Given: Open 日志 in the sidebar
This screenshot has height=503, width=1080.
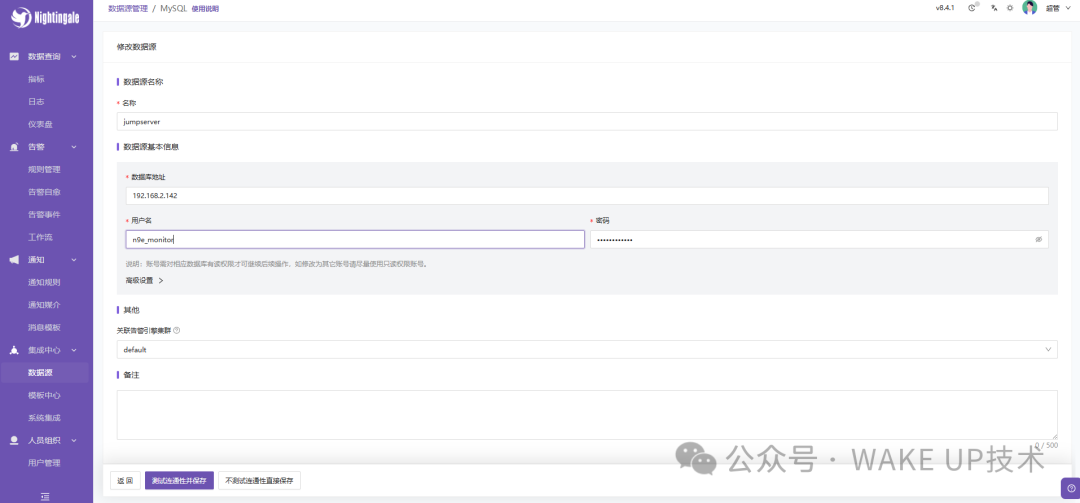Looking at the screenshot, I should [37, 101].
